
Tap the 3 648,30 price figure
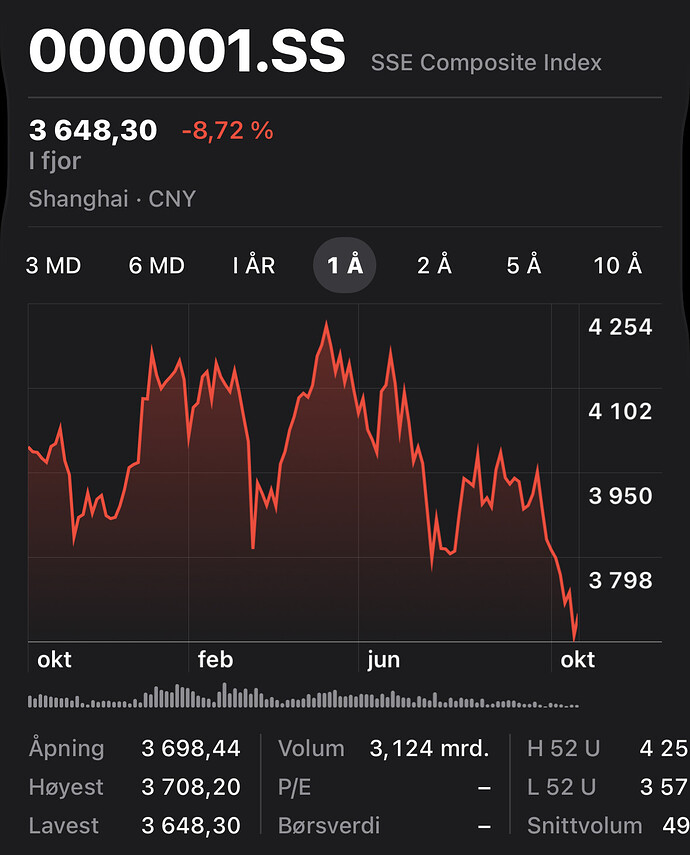[93, 130]
